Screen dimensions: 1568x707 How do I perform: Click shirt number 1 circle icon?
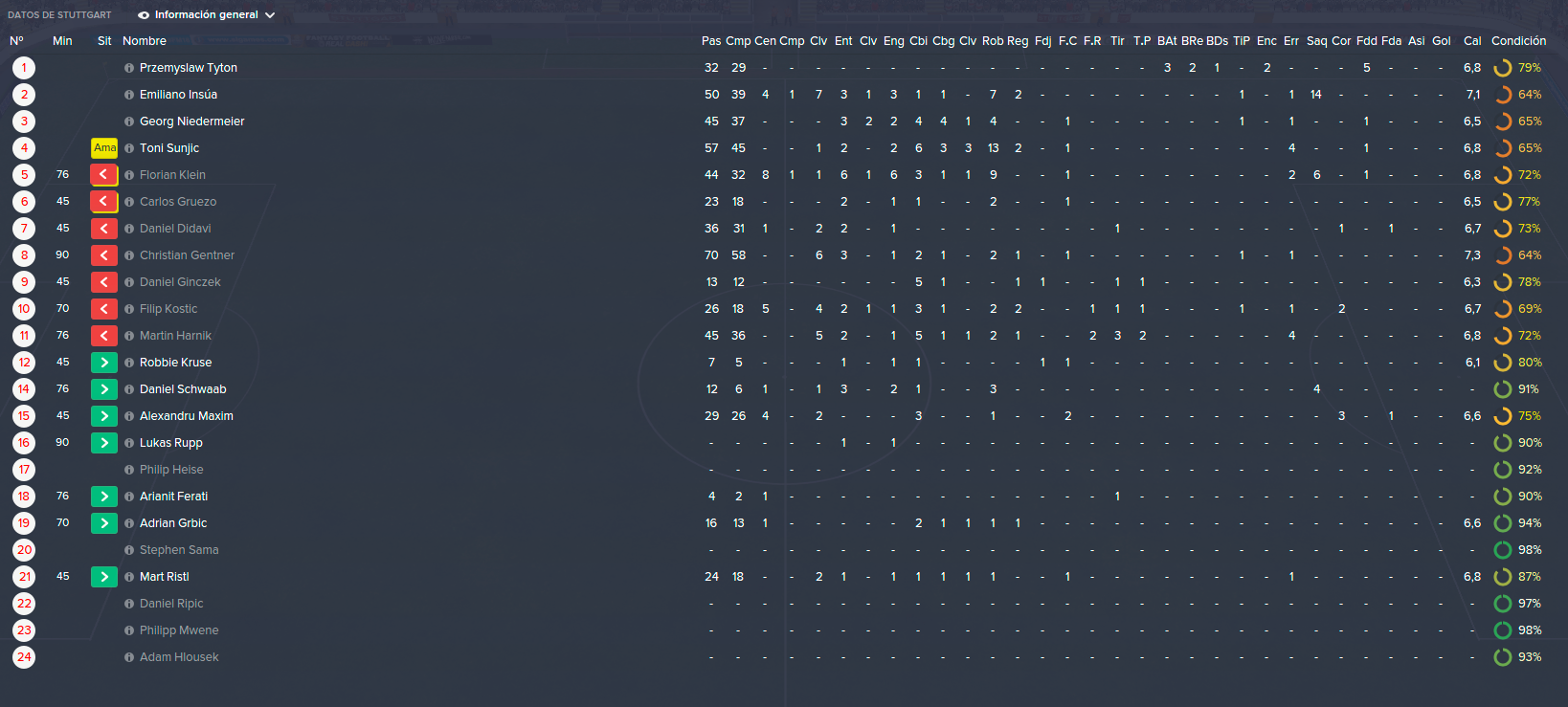pyautogui.click(x=24, y=68)
